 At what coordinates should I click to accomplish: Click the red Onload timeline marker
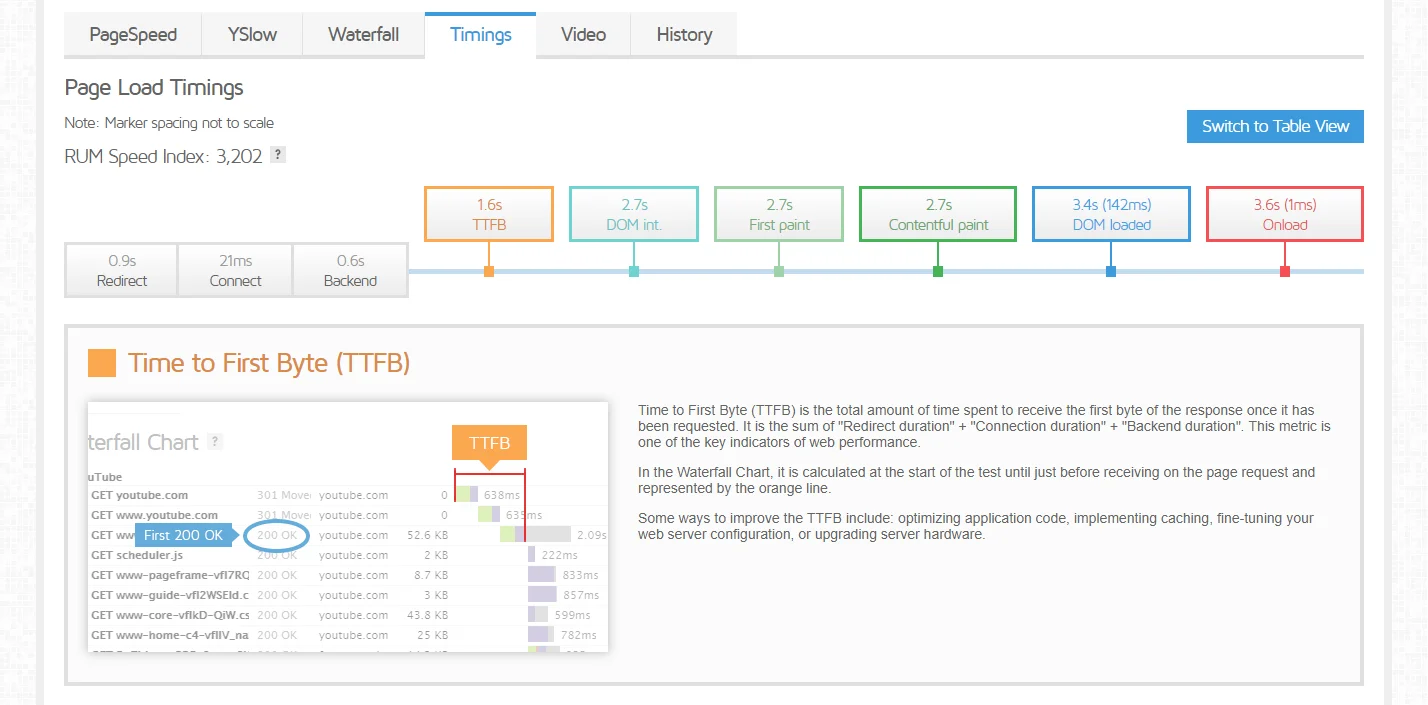pyautogui.click(x=1285, y=271)
